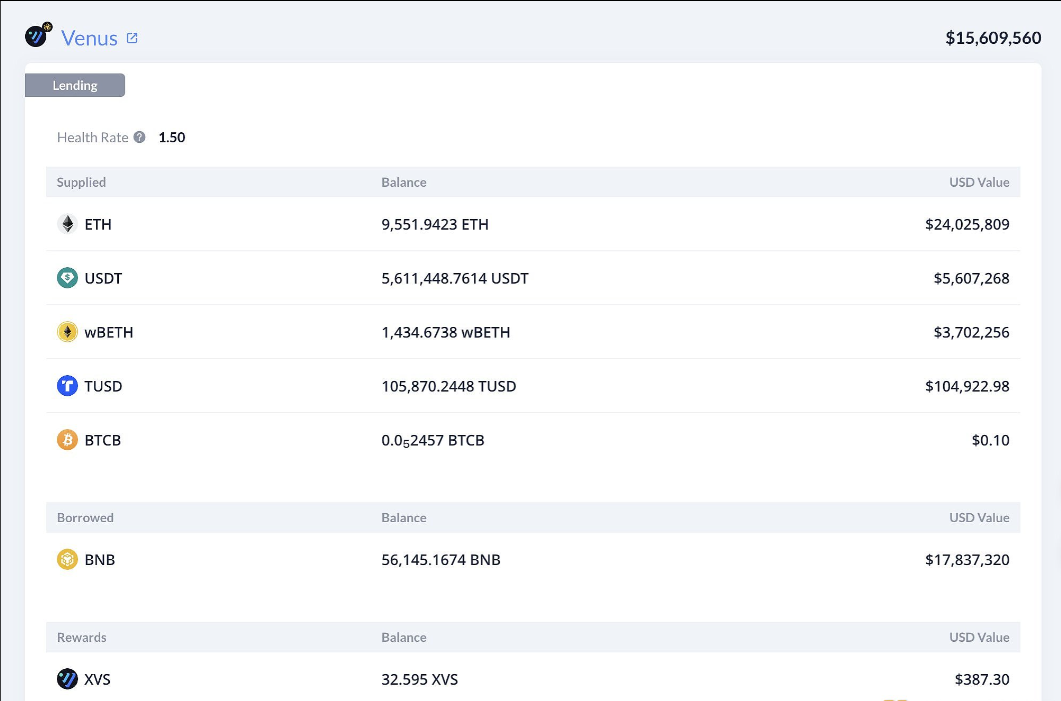
Task: Click the BTCB token icon
Action: 67,440
